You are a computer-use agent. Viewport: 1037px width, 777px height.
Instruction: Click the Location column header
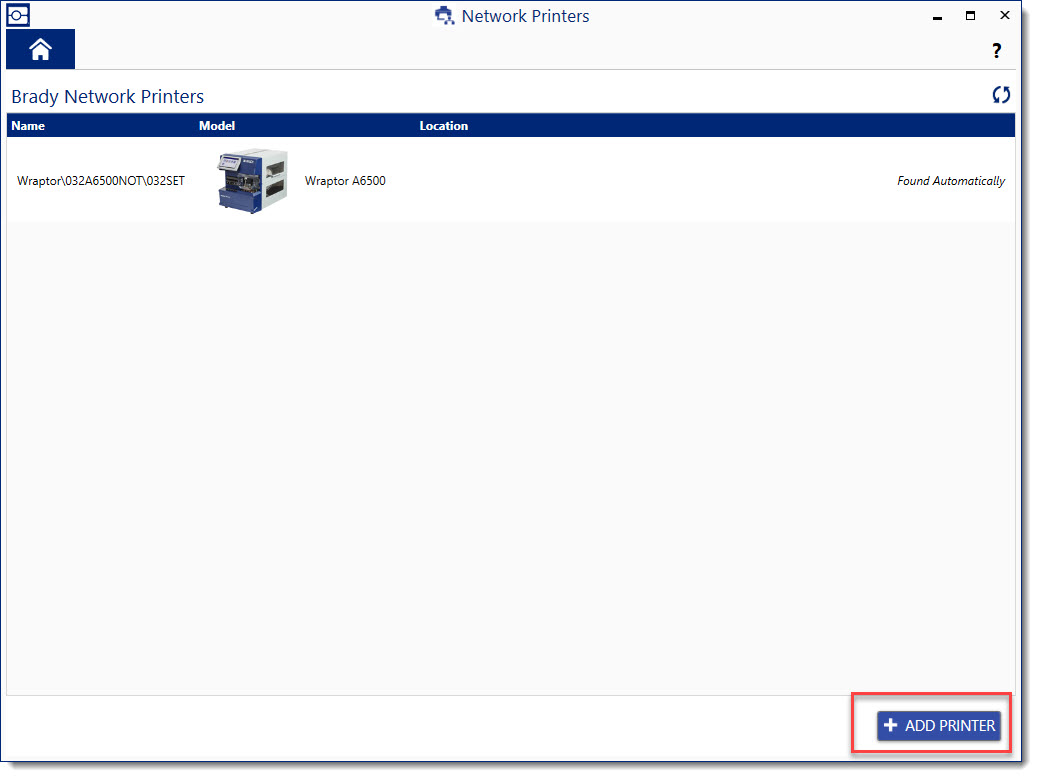point(443,125)
